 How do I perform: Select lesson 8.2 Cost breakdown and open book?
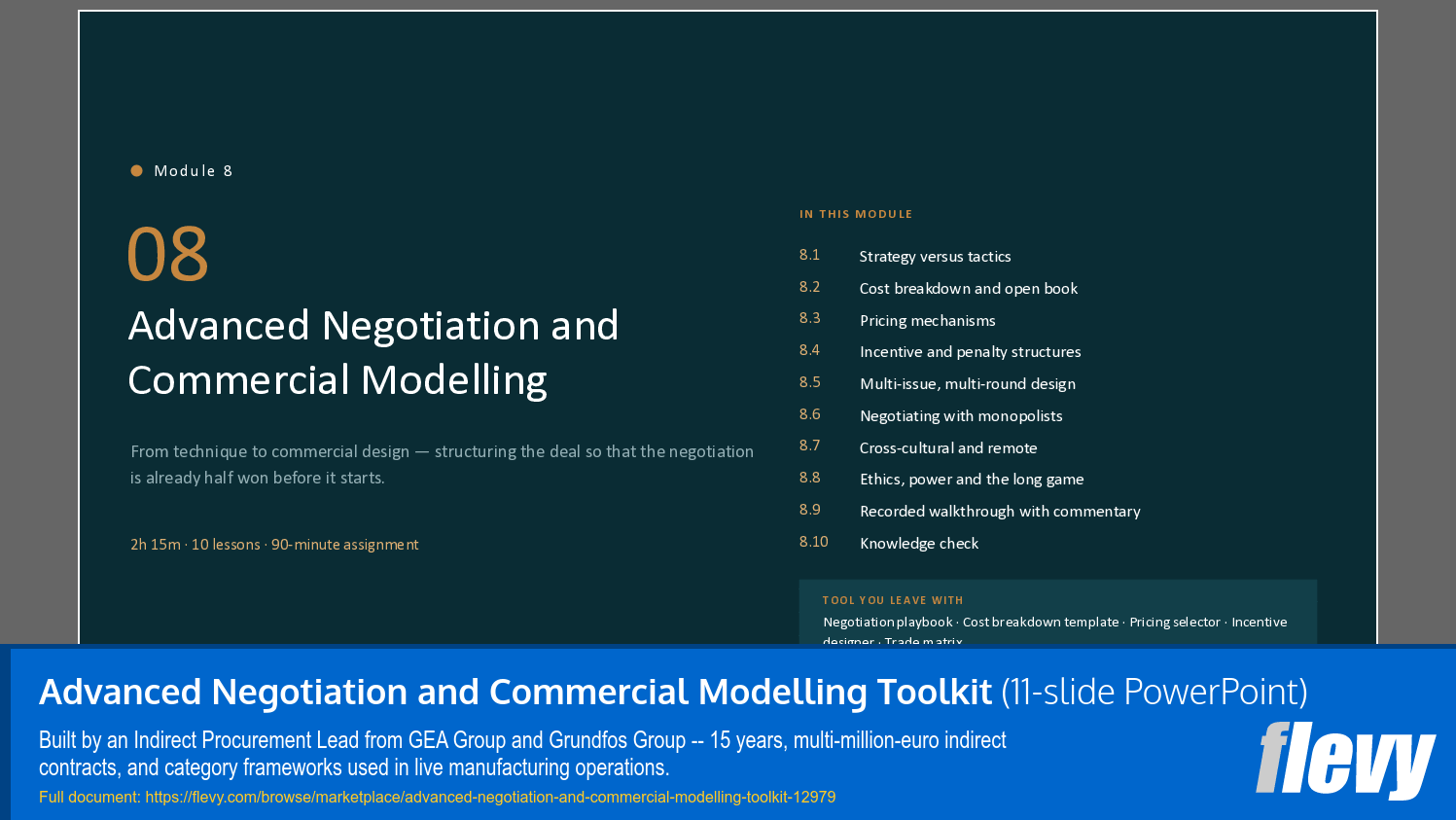[x=939, y=289]
